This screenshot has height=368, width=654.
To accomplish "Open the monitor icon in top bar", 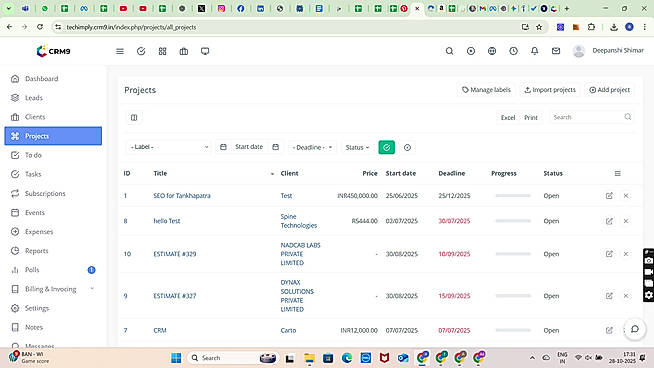I will point(205,51).
